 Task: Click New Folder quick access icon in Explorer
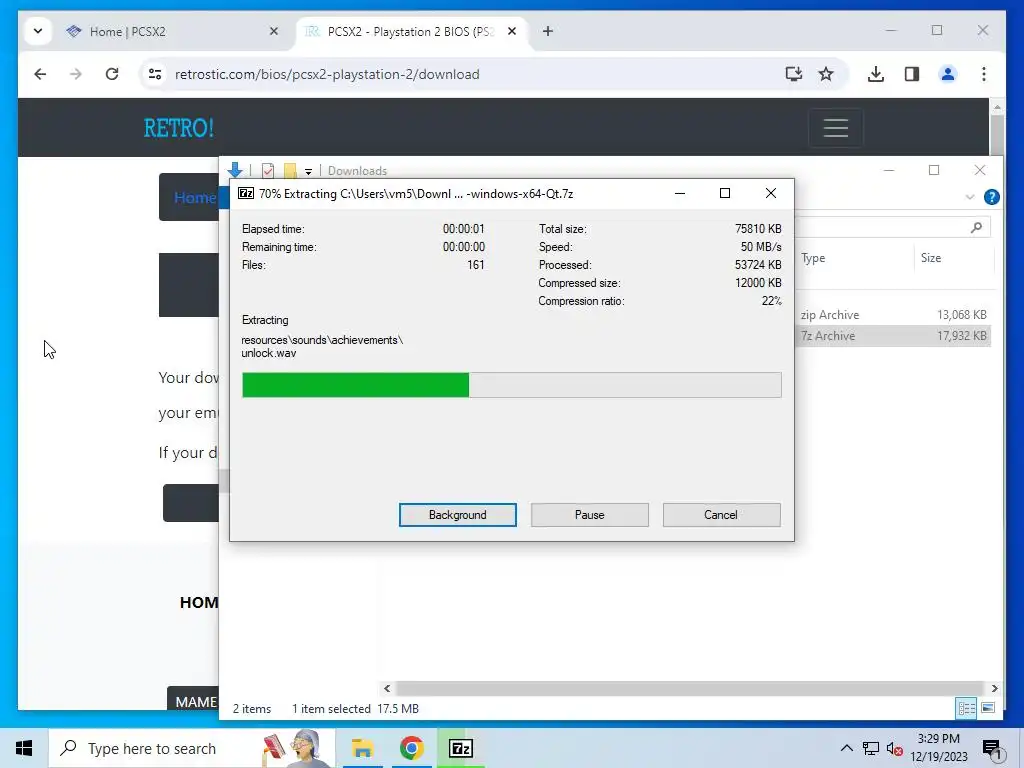(290, 170)
